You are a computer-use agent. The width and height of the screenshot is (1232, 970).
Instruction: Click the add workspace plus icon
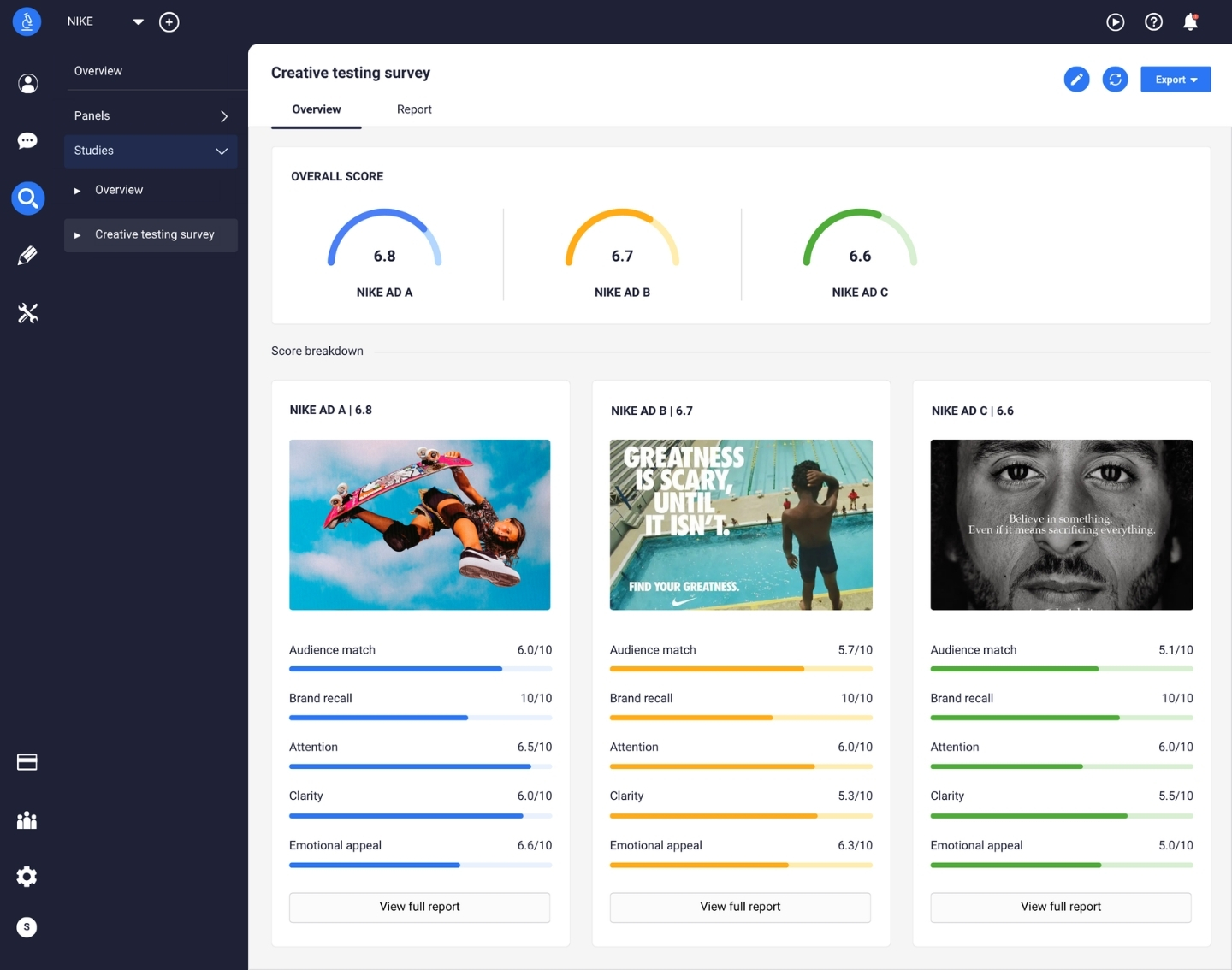coord(169,22)
